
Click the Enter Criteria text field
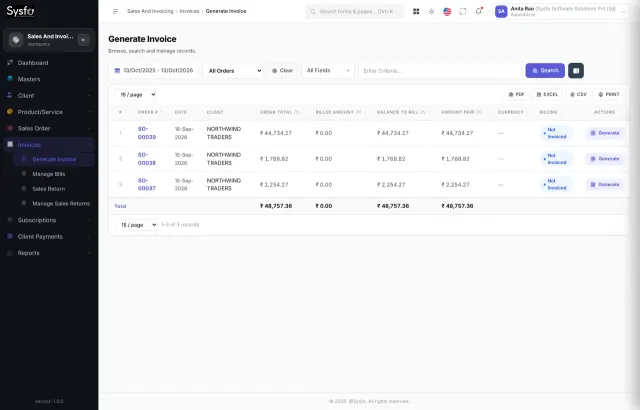[440, 71]
